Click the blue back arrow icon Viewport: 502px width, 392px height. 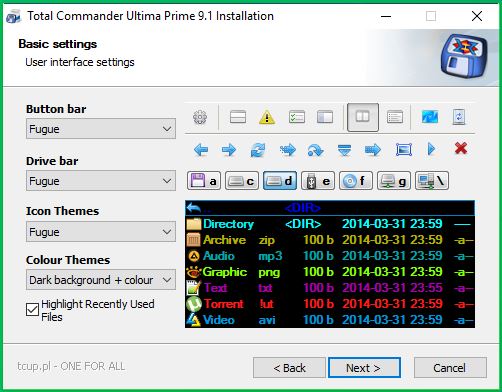click(x=201, y=150)
